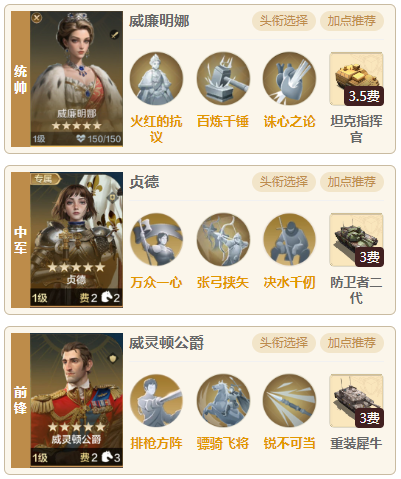Open the 火红的抗议 skill icon
This screenshot has height=479, width=401.
pos(156,79)
